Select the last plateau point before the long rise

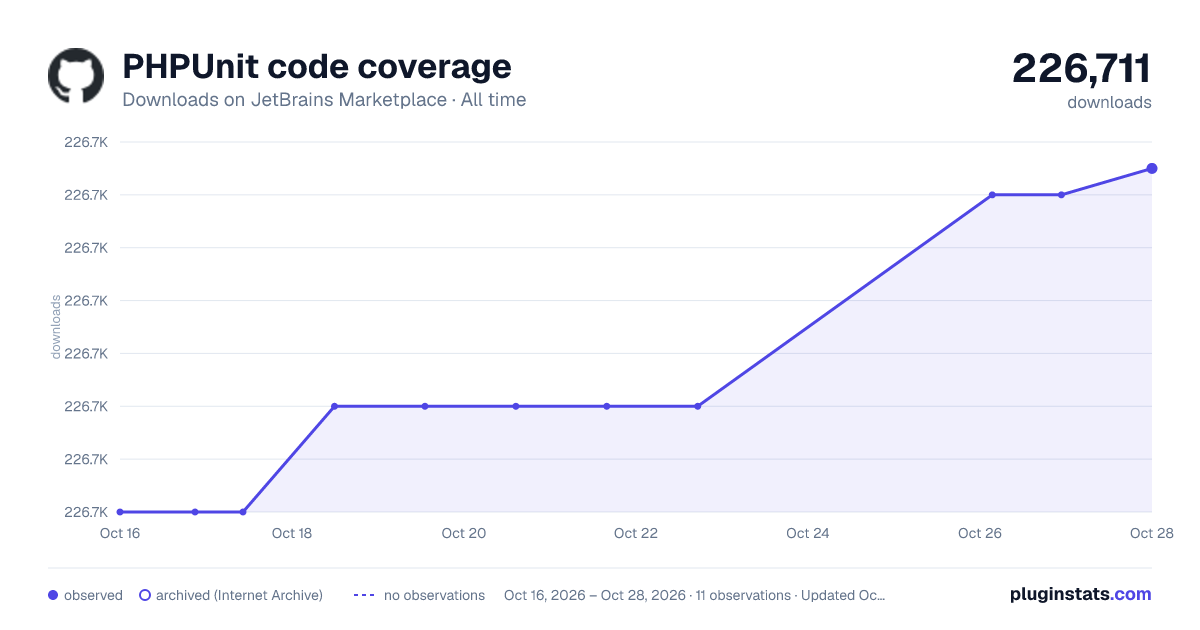coord(698,406)
